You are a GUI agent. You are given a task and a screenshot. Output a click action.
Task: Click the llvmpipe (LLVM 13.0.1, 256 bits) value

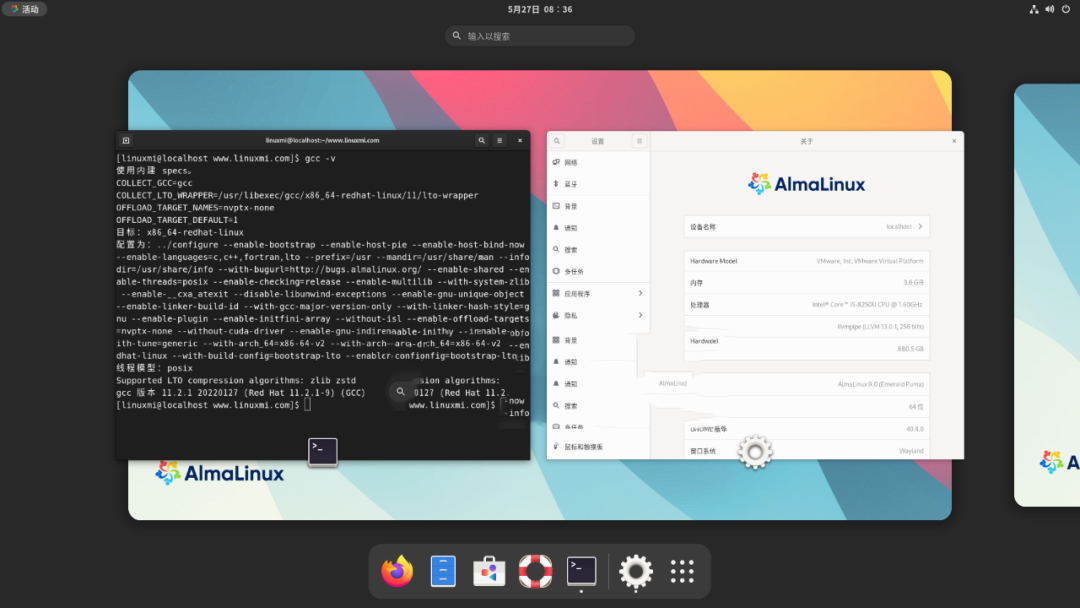coord(880,327)
